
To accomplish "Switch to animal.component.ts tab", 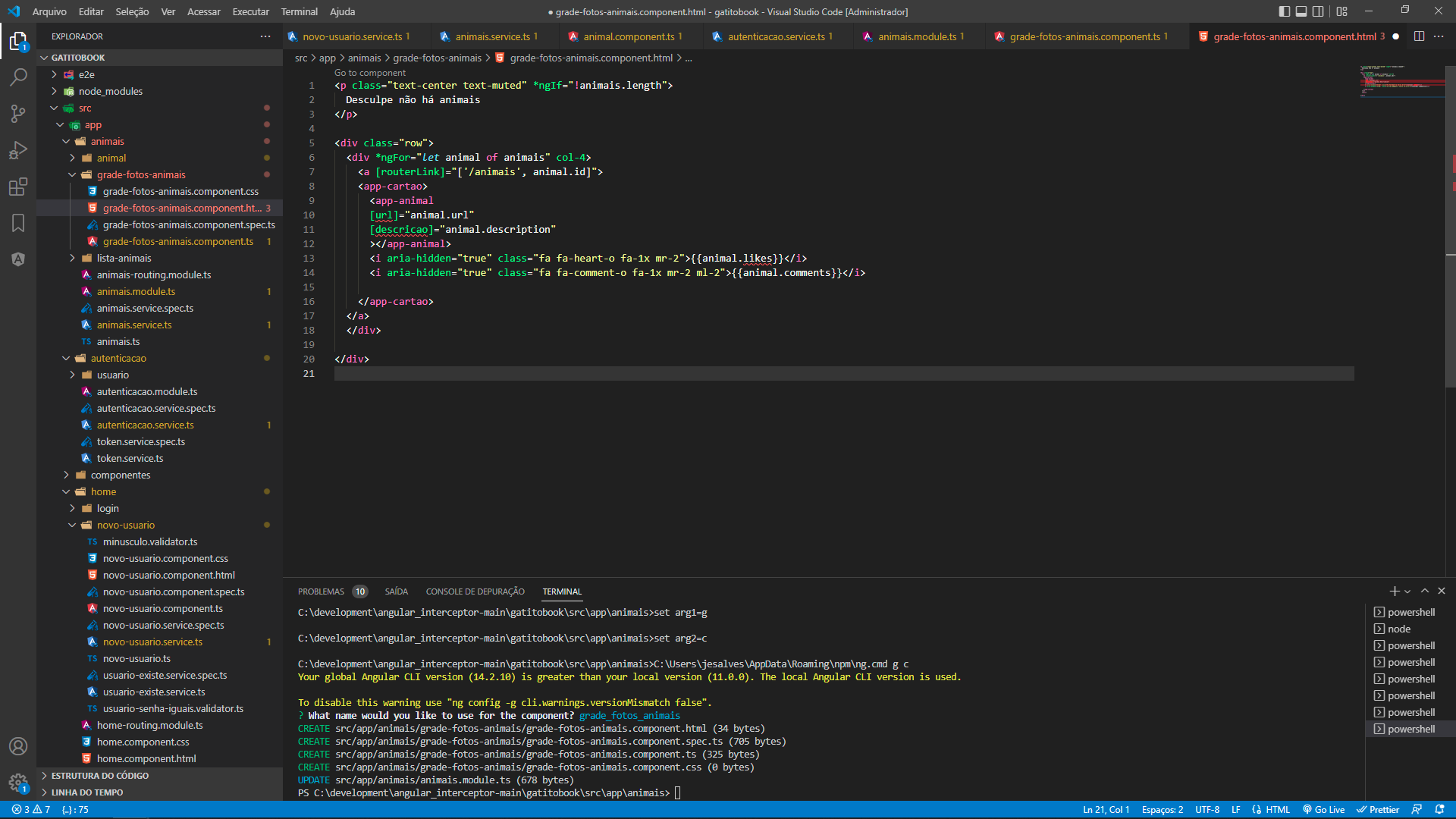I will click(629, 36).
